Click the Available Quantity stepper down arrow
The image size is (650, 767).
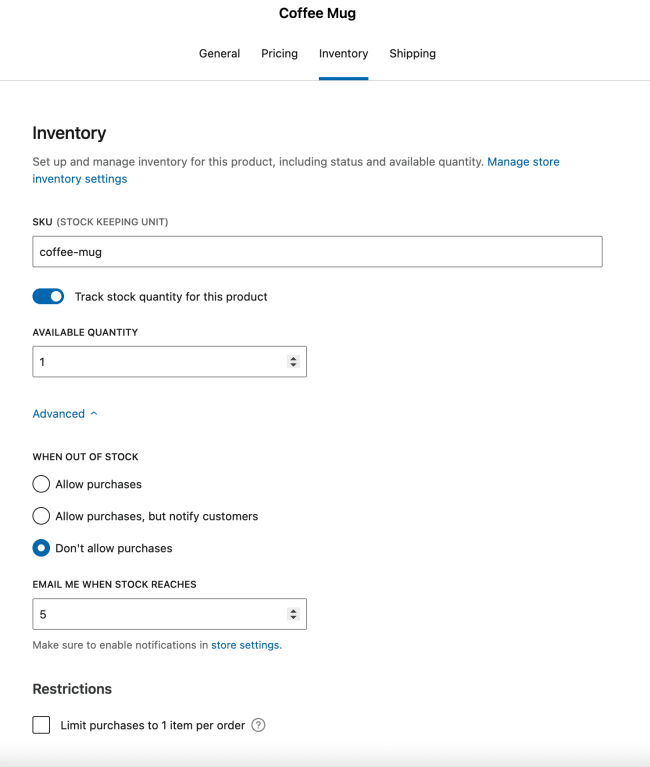(x=293, y=365)
